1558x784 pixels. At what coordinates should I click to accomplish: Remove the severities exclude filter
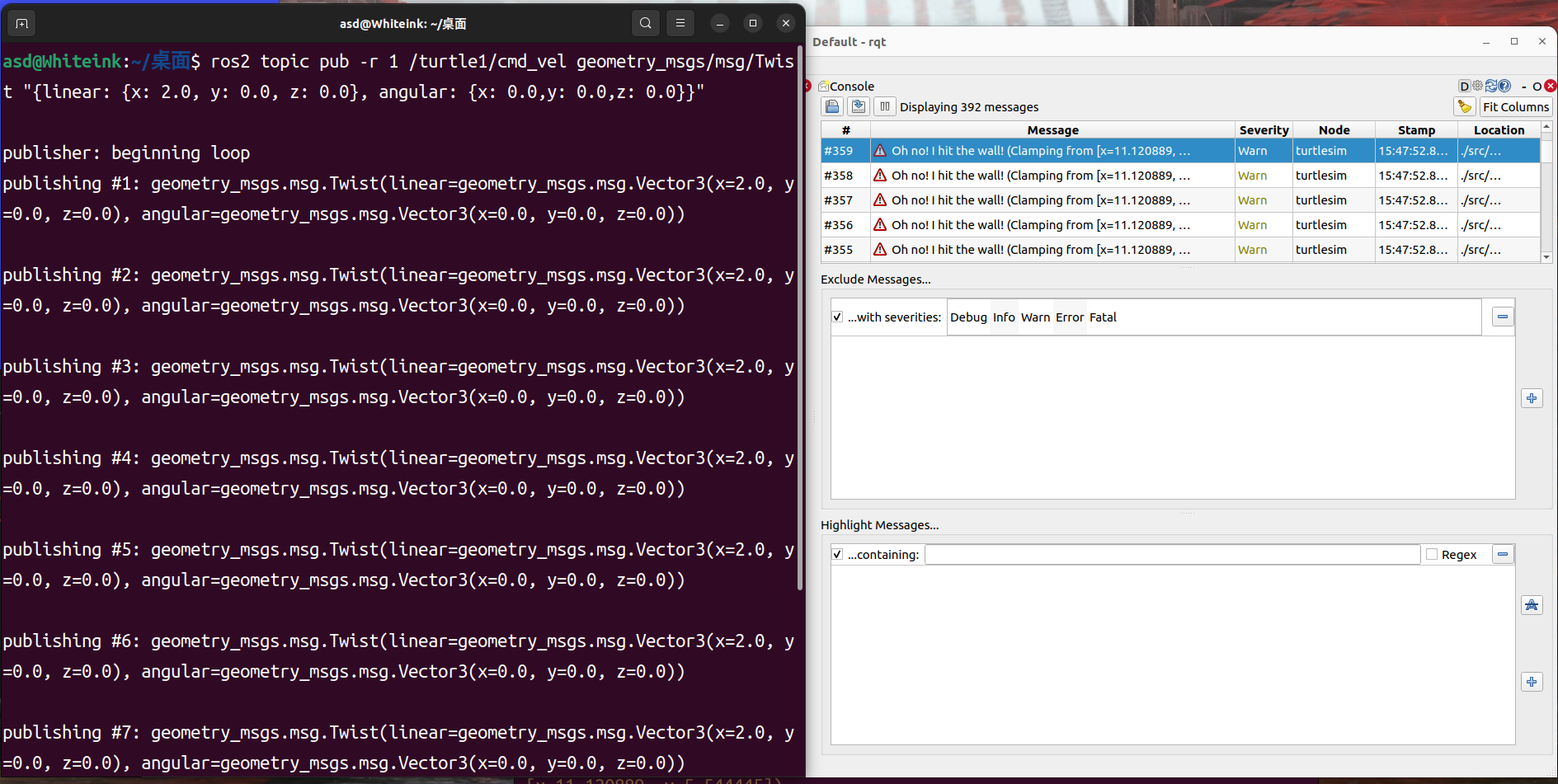pyautogui.click(x=1503, y=317)
